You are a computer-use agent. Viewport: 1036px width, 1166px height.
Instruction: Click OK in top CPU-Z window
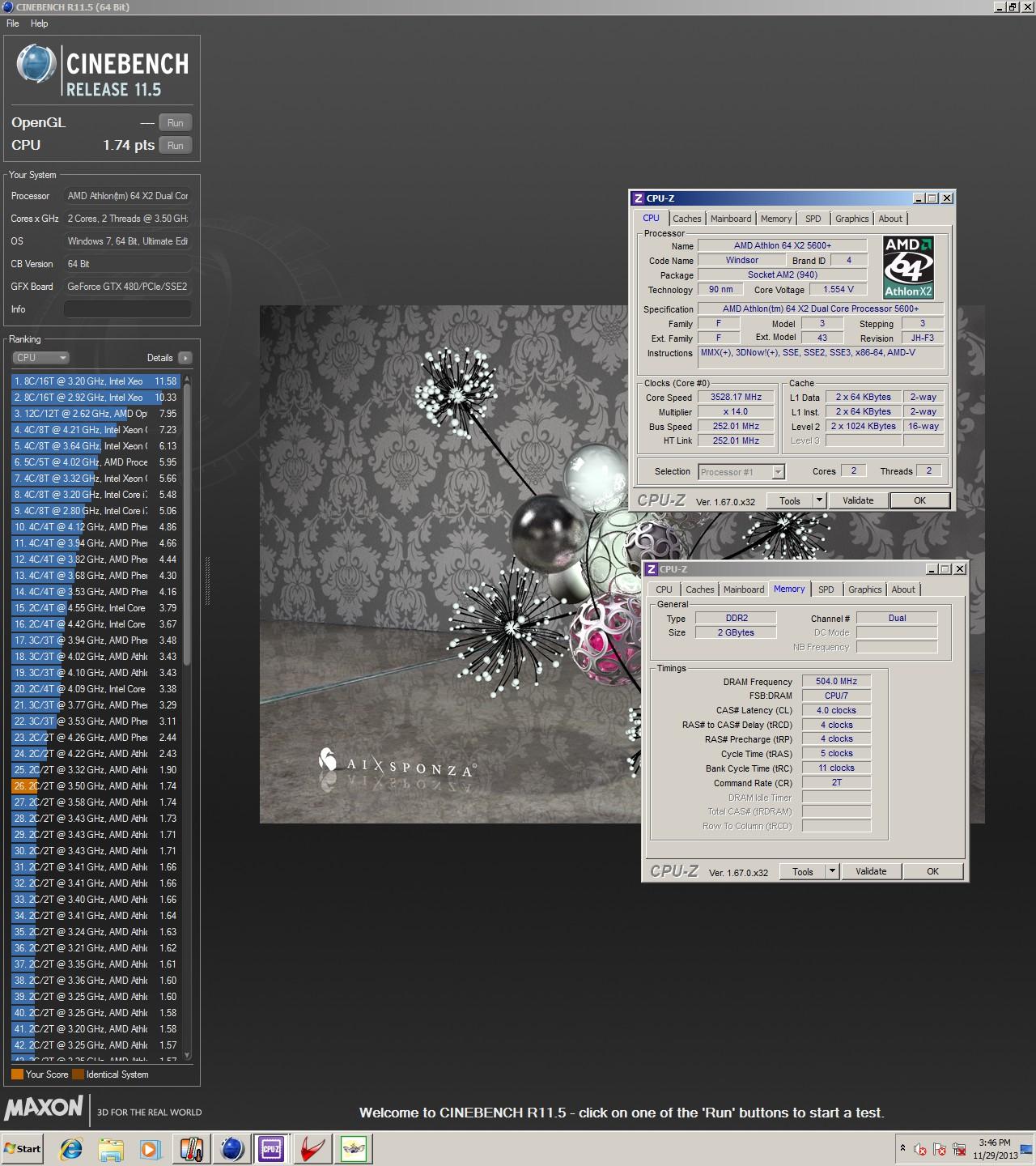(919, 501)
